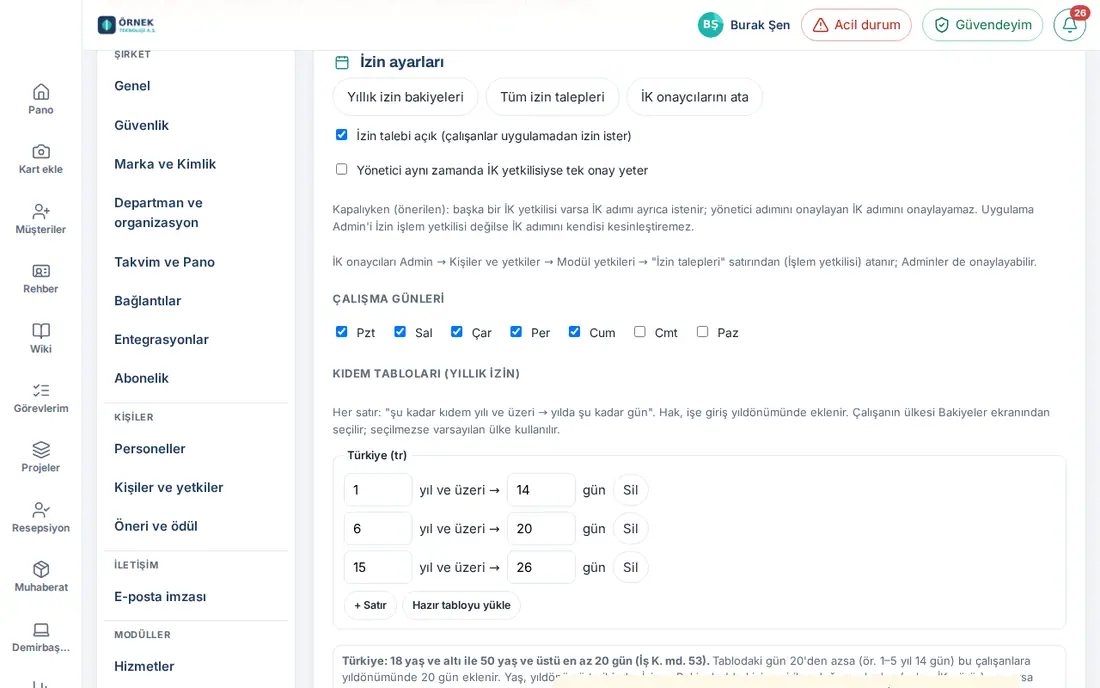Uncheck the Çar working day
1100x688 pixels.
click(x=457, y=332)
